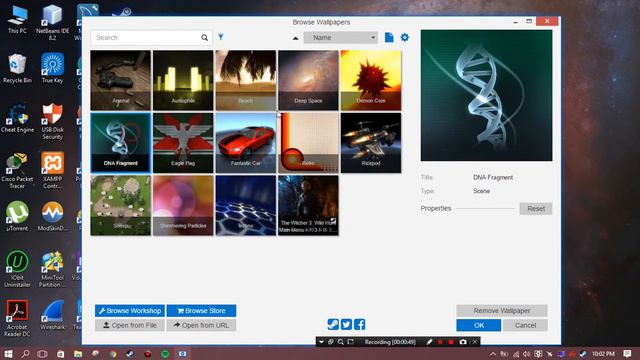Open Cisco Packet Tracer desktop icon
Viewport: 640px width, 360px height.
pos(17,171)
